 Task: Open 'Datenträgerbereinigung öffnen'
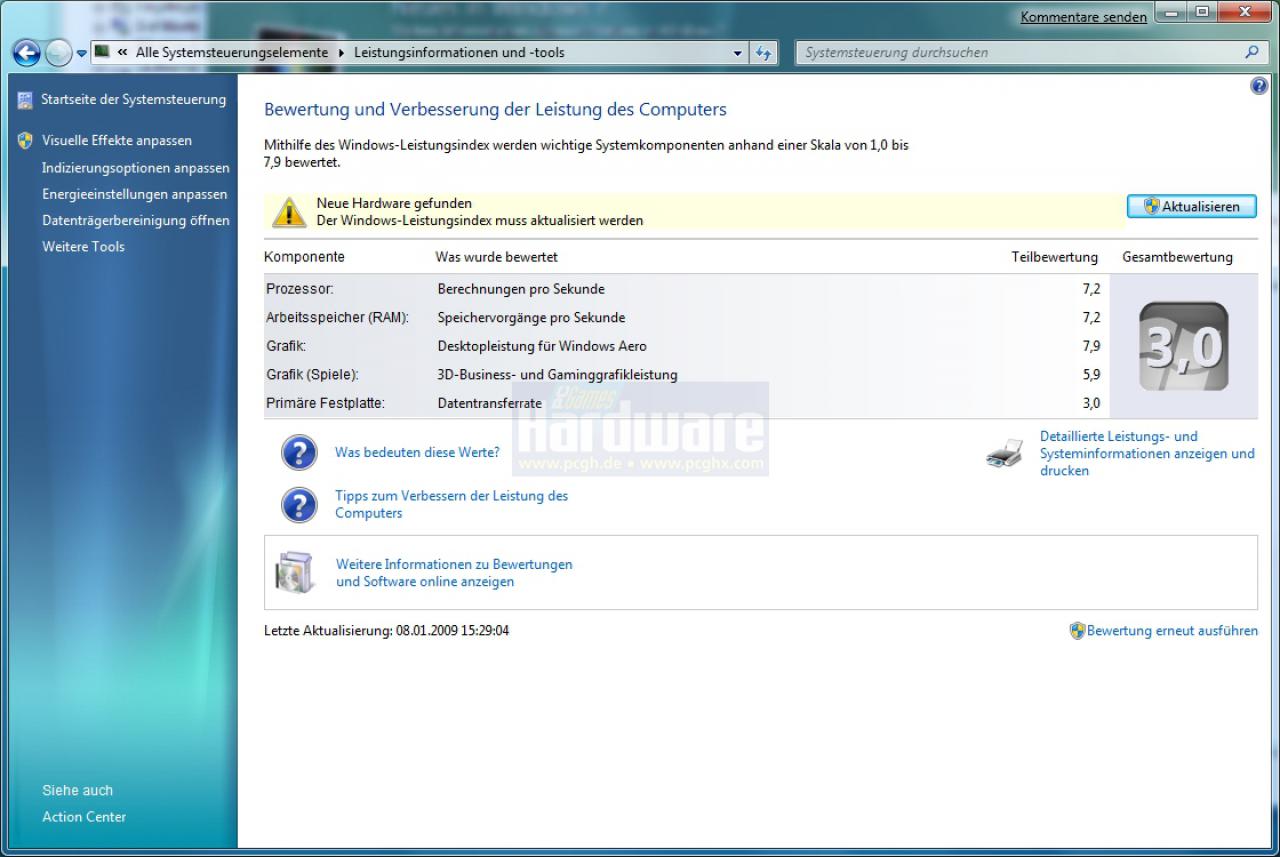click(135, 220)
